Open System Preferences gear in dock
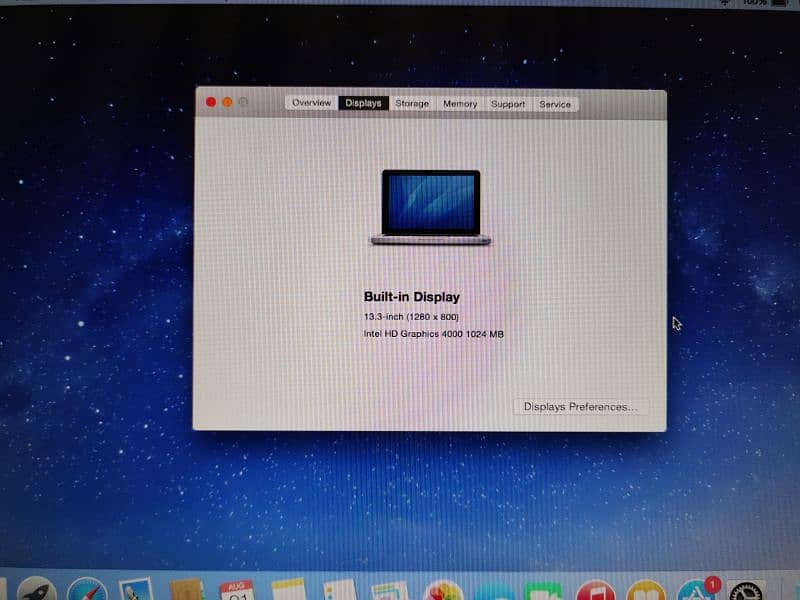Screen dimensions: 800x600 point(745,590)
